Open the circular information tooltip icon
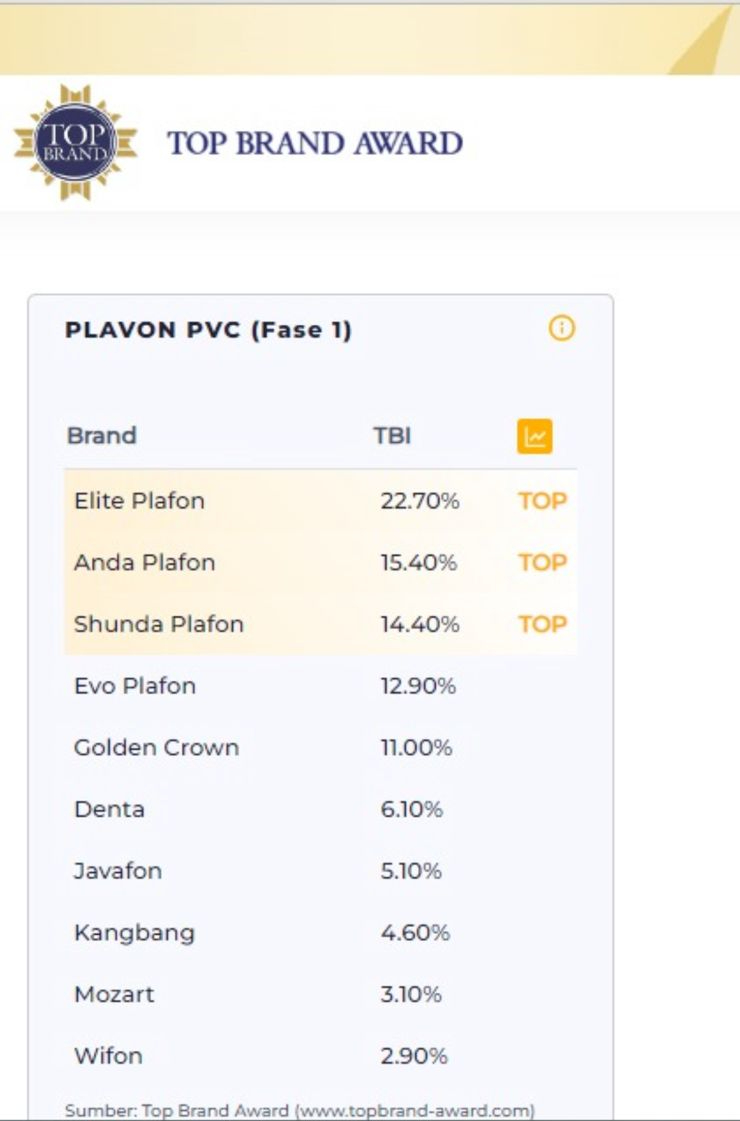Viewport: 740px width, 1121px height. (561, 328)
